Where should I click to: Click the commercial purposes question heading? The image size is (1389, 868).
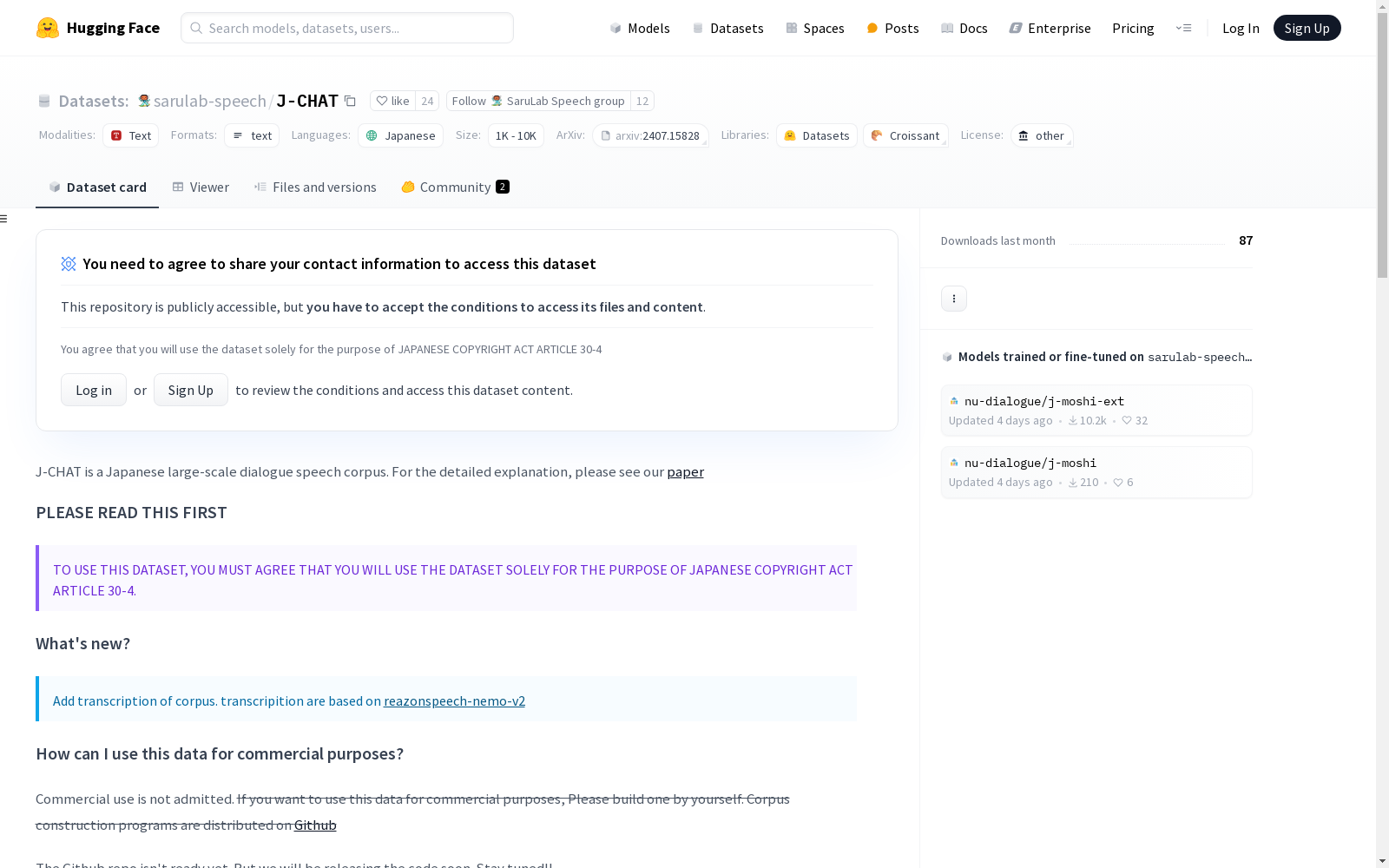point(220,754)
